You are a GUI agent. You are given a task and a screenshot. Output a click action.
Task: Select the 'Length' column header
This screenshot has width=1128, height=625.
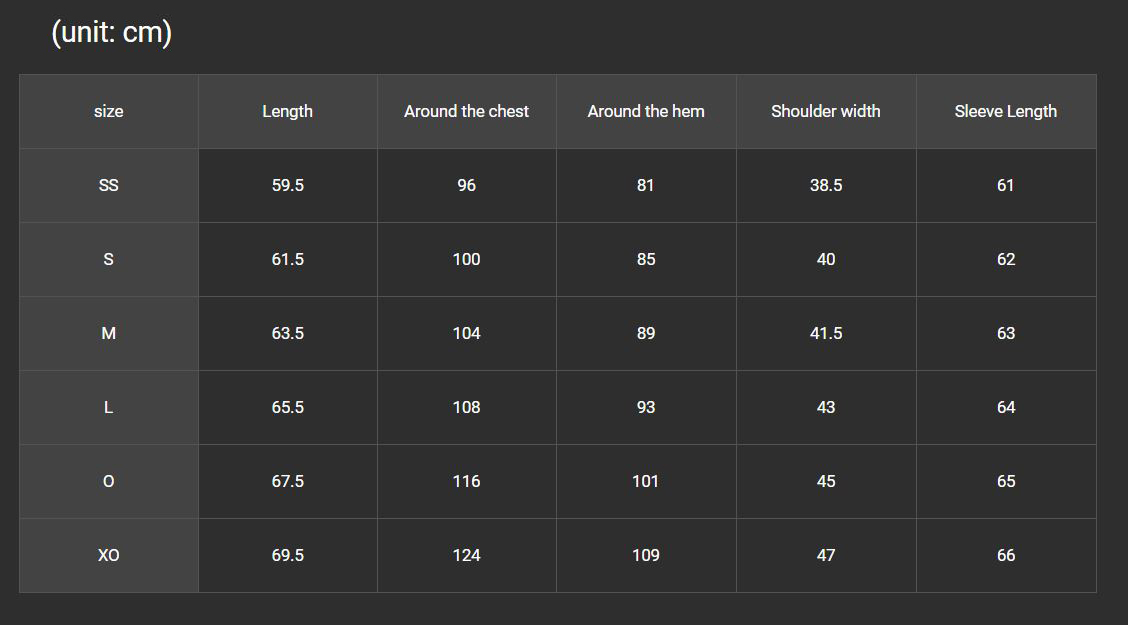[288, 111]
